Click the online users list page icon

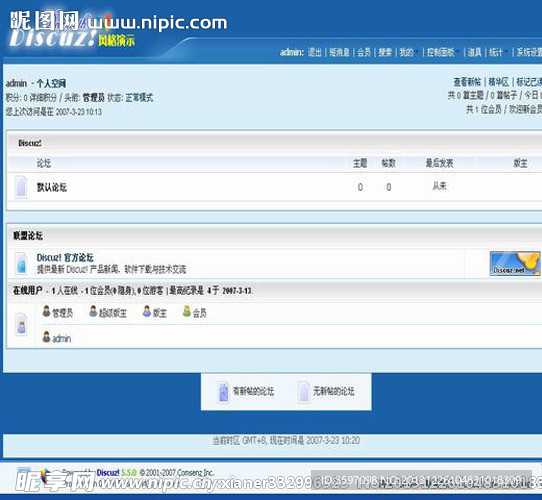click(21, 324)
